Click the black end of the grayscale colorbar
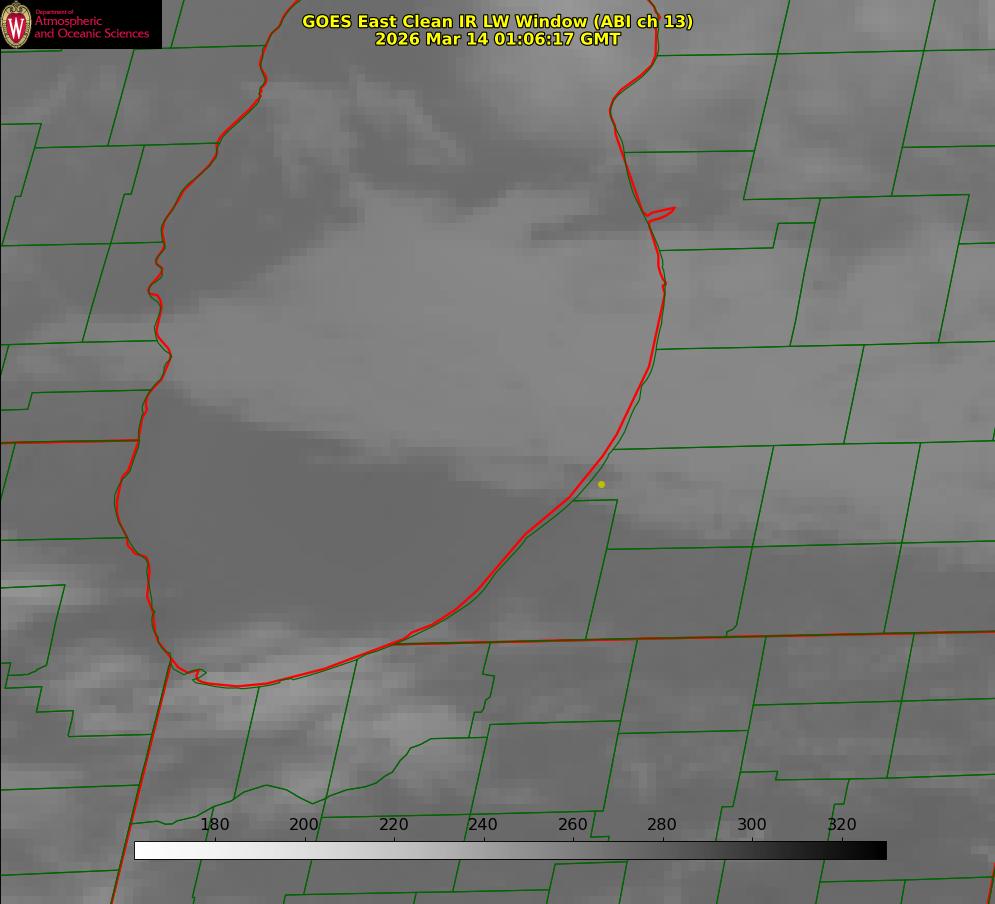 [879, 850]
